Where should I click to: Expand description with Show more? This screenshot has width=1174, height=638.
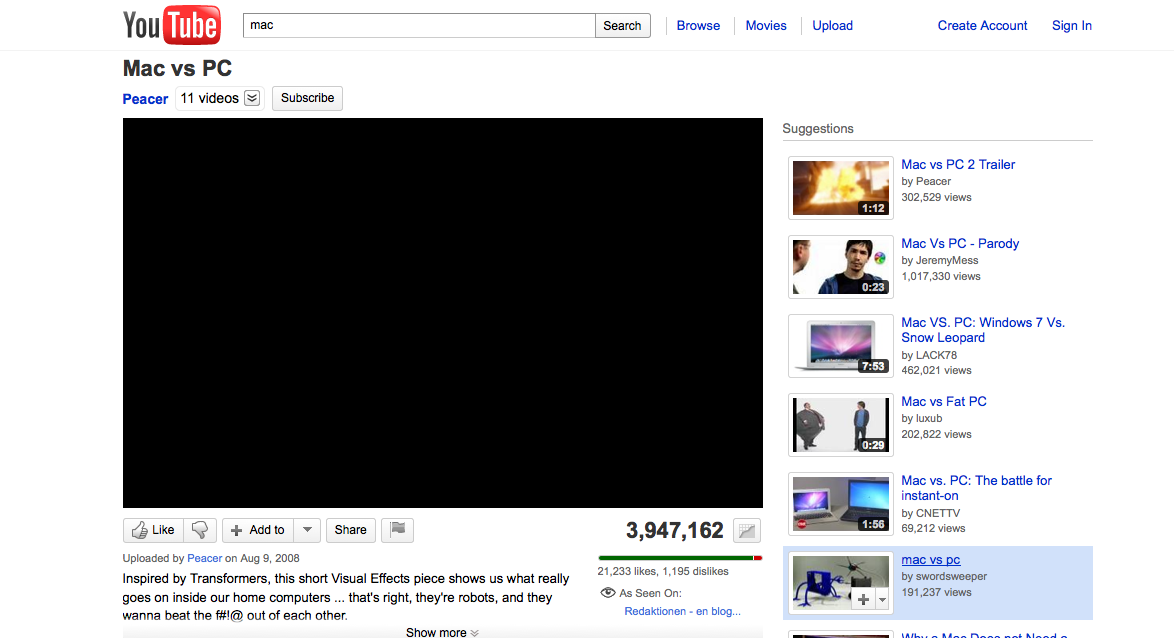pos(442,632)
